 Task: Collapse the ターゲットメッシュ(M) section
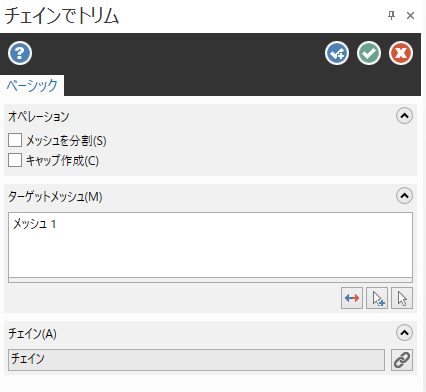[x=404, y=196]
